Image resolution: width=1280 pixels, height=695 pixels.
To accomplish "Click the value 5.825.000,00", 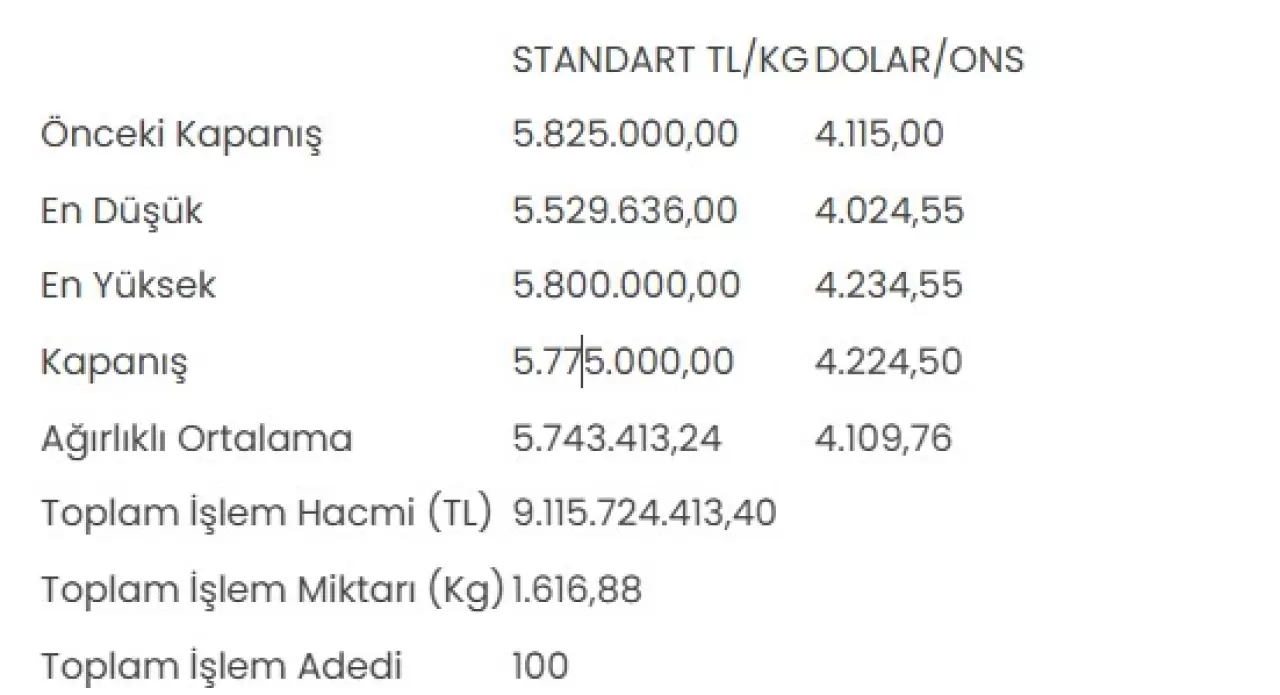I will (x=625, y=134).
